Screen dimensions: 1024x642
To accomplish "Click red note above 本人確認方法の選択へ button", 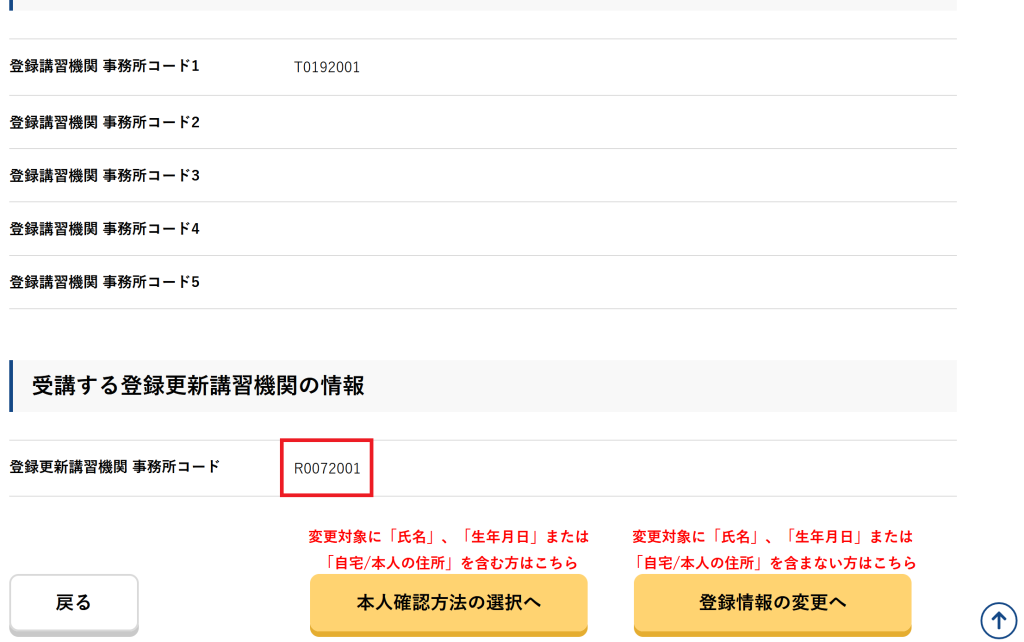I will pyautogui.click(x=448, y=550).
